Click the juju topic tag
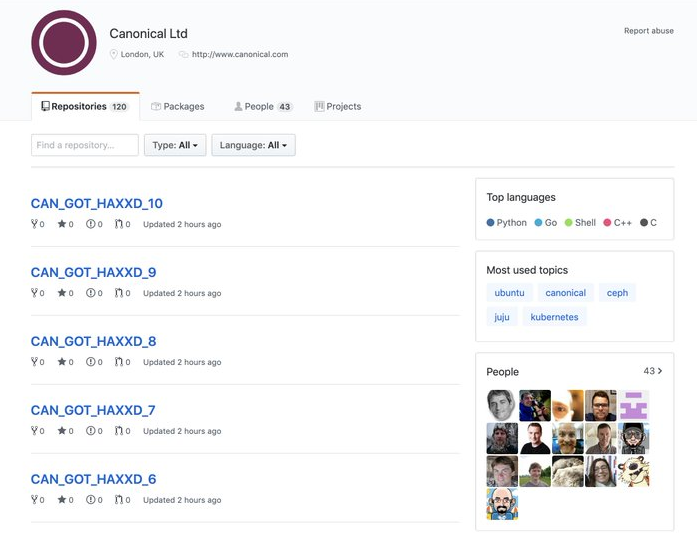Image resolution: width=697 pixels, height=536 pixels. click(x=502, y=317)
